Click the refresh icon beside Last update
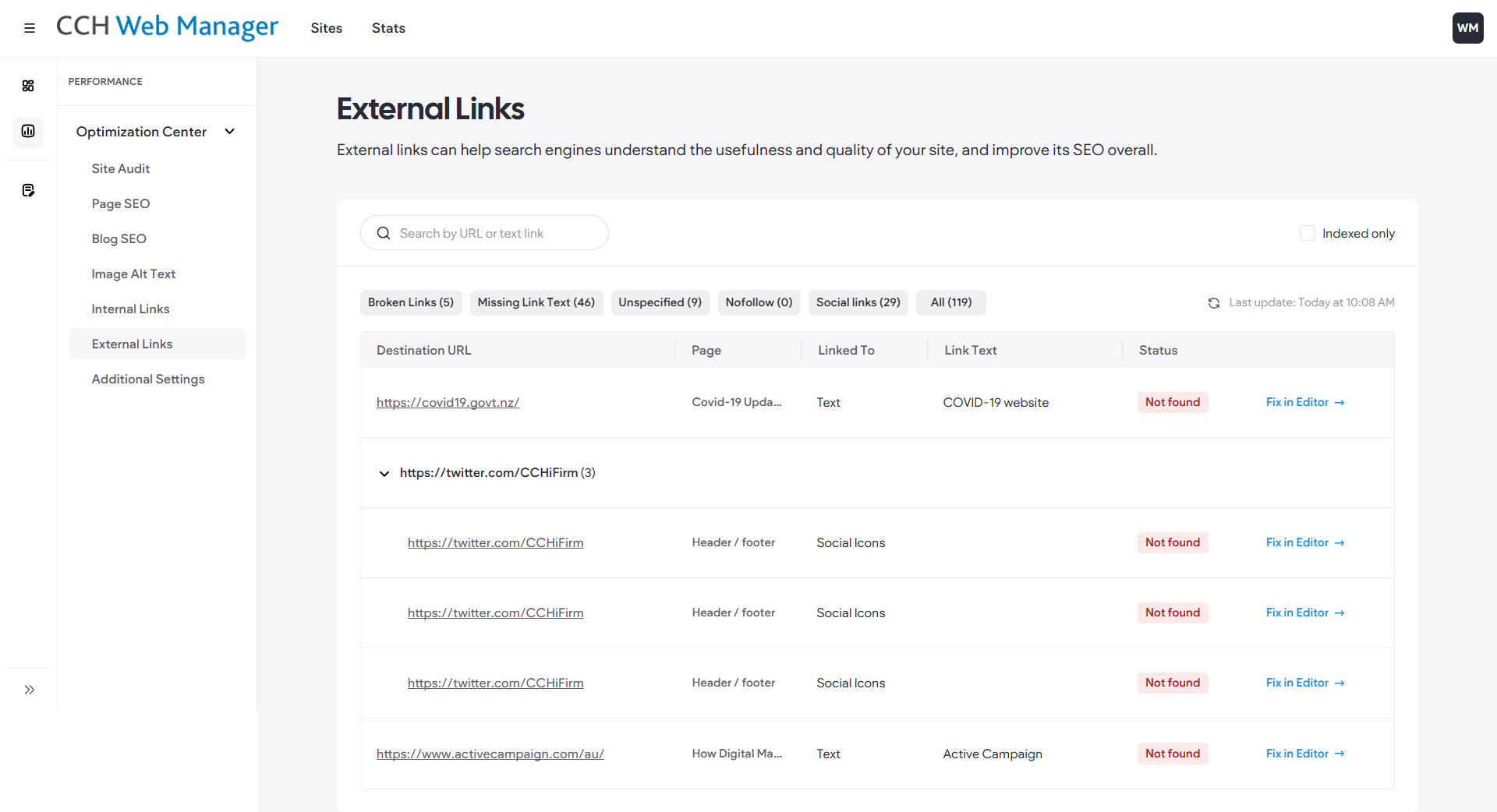The width and height of the screenshot is (1497, 812). (1214, 303)
